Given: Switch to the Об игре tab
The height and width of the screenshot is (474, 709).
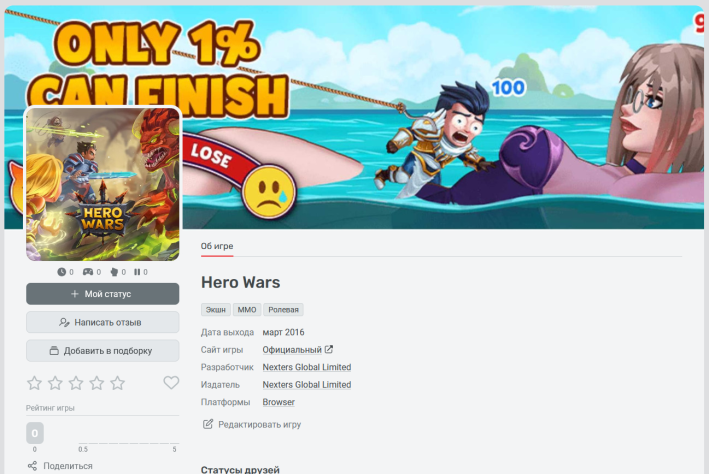Looking at the screenshot, I should click(x=217, y=246).
